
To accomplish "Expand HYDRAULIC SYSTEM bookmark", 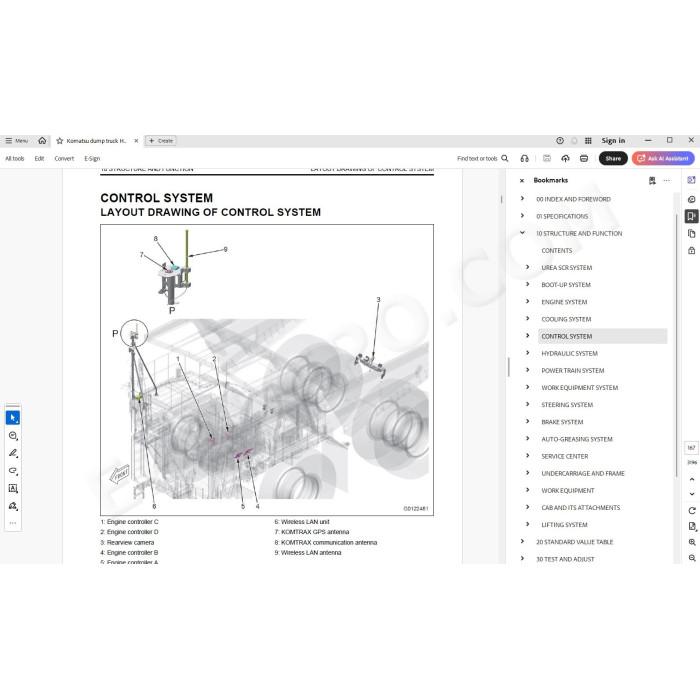I will click(527, 353).
